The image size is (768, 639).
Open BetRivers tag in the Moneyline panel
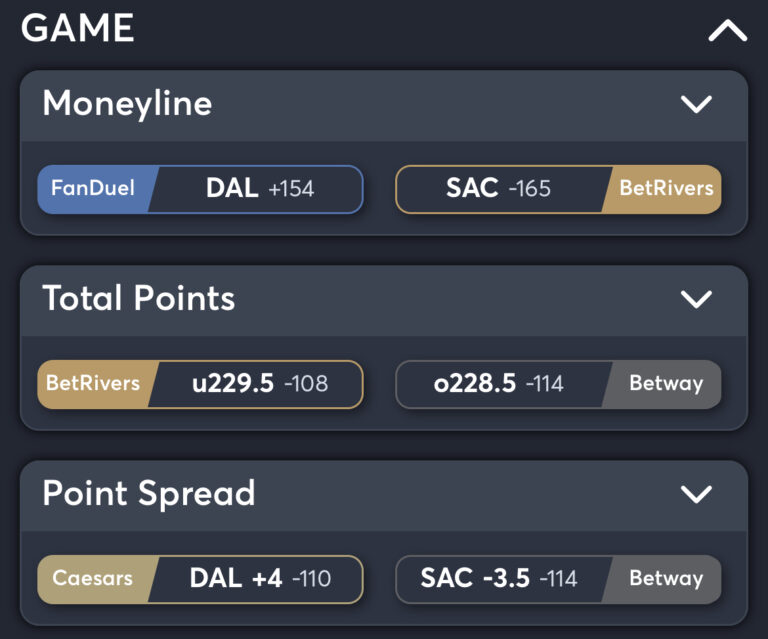[666, 189]
